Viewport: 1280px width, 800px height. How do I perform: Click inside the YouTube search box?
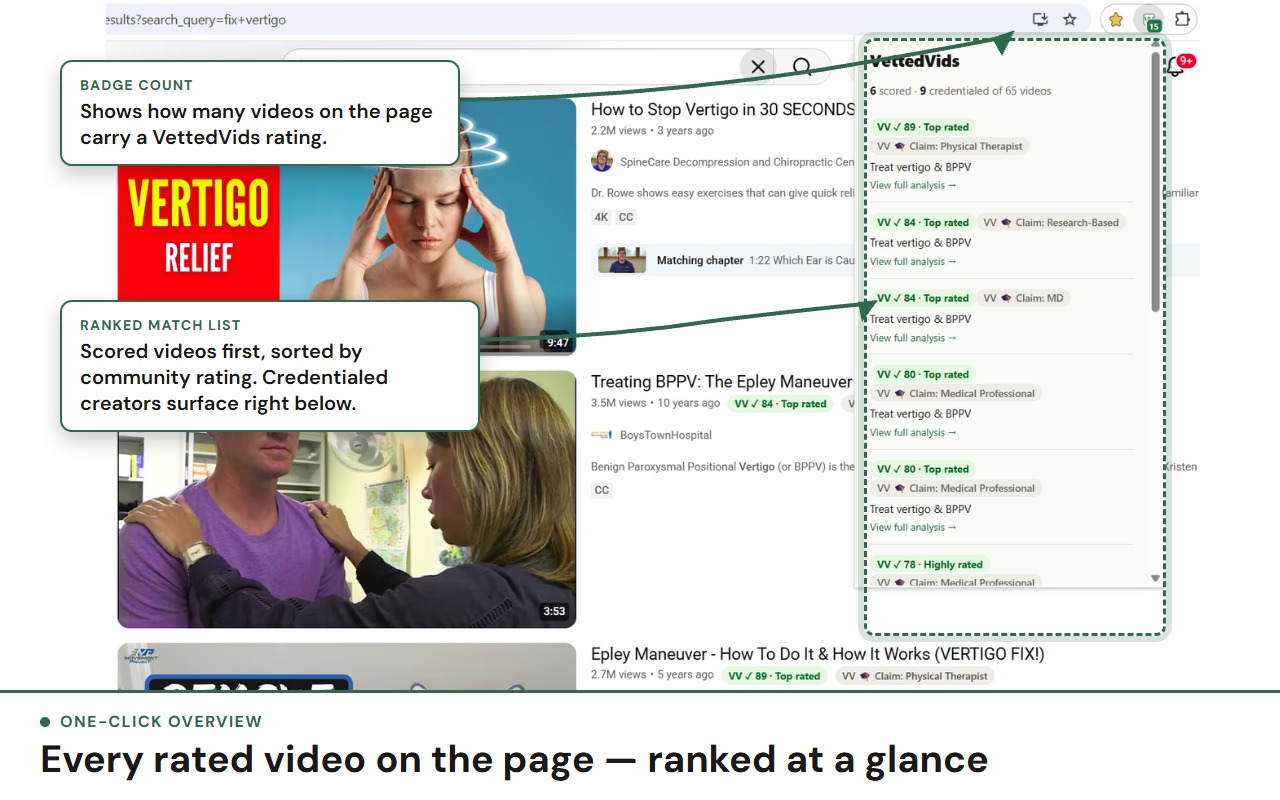(510, 67)
